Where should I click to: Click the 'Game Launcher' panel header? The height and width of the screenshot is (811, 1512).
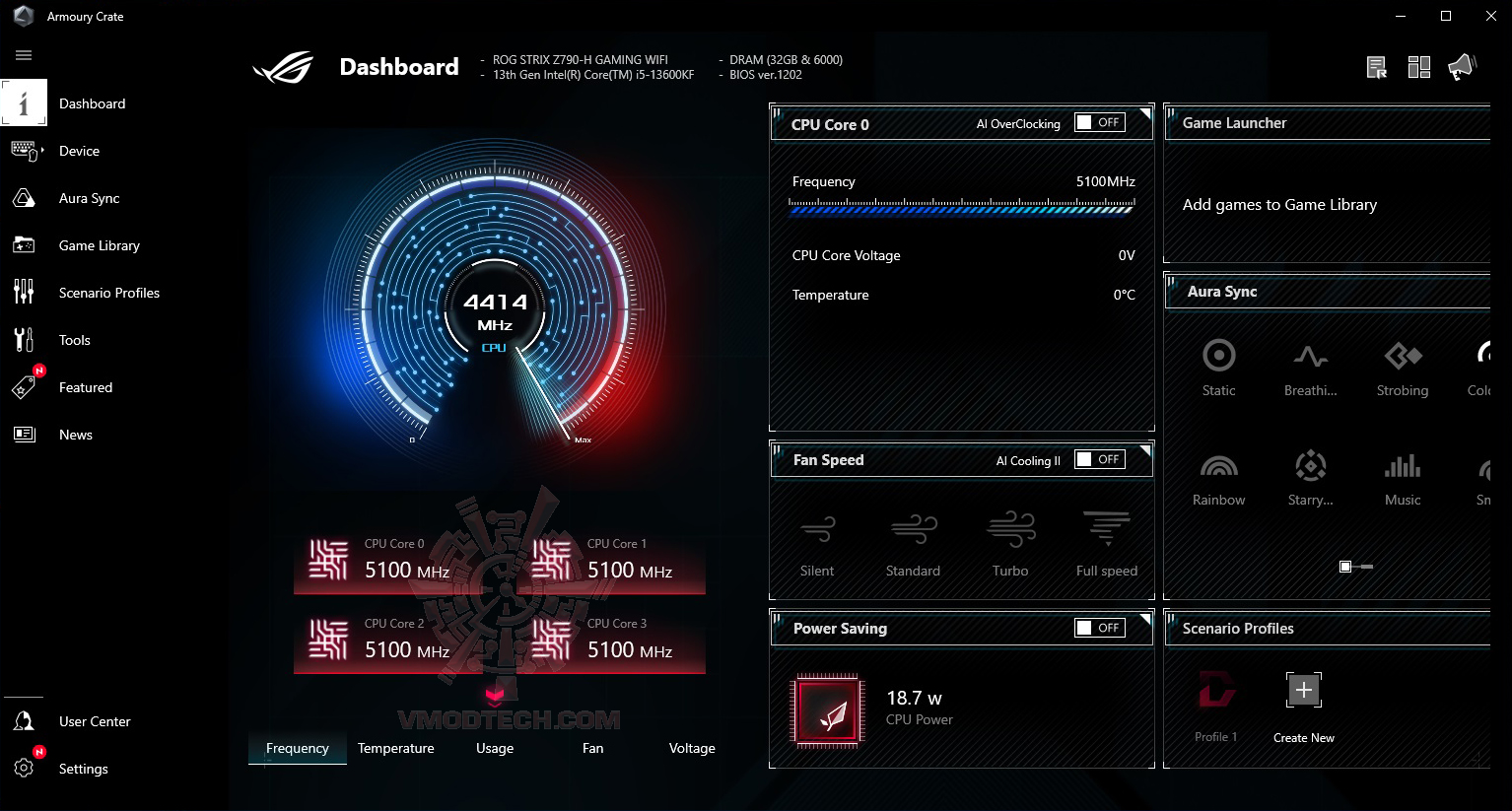(1327, 123)
